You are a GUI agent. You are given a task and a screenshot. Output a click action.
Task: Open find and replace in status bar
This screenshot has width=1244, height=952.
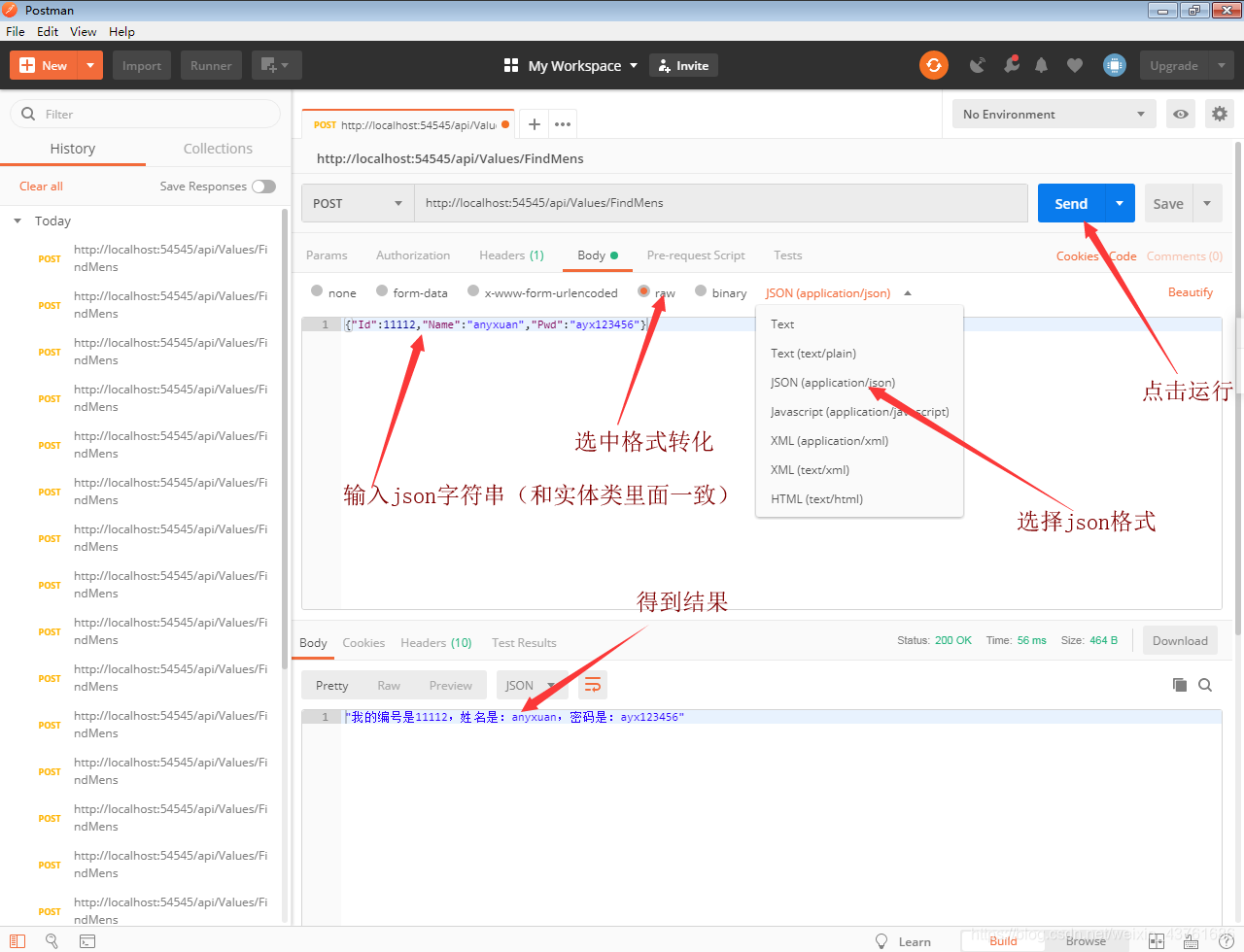pos(52,940)
